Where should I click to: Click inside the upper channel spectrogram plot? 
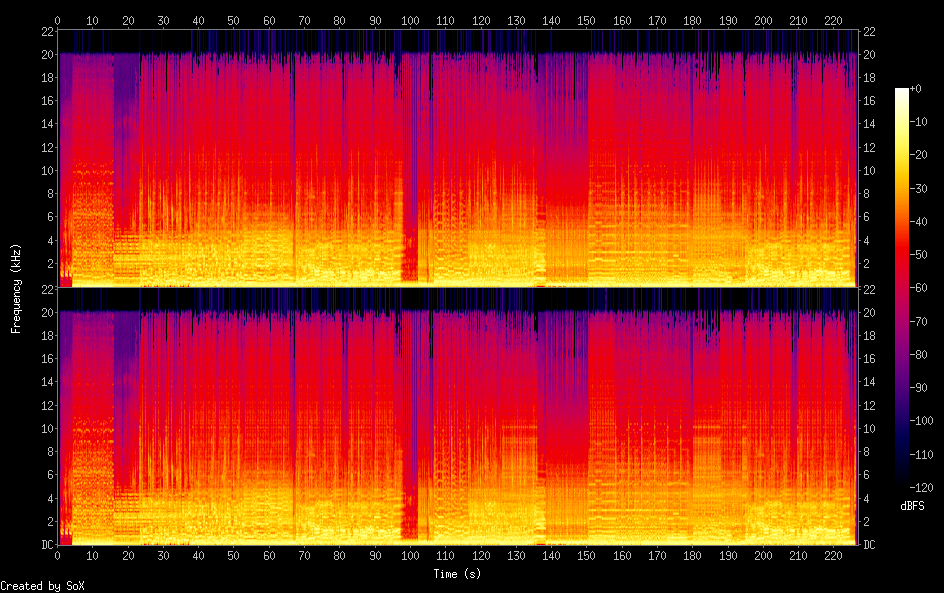pos(457,158)
